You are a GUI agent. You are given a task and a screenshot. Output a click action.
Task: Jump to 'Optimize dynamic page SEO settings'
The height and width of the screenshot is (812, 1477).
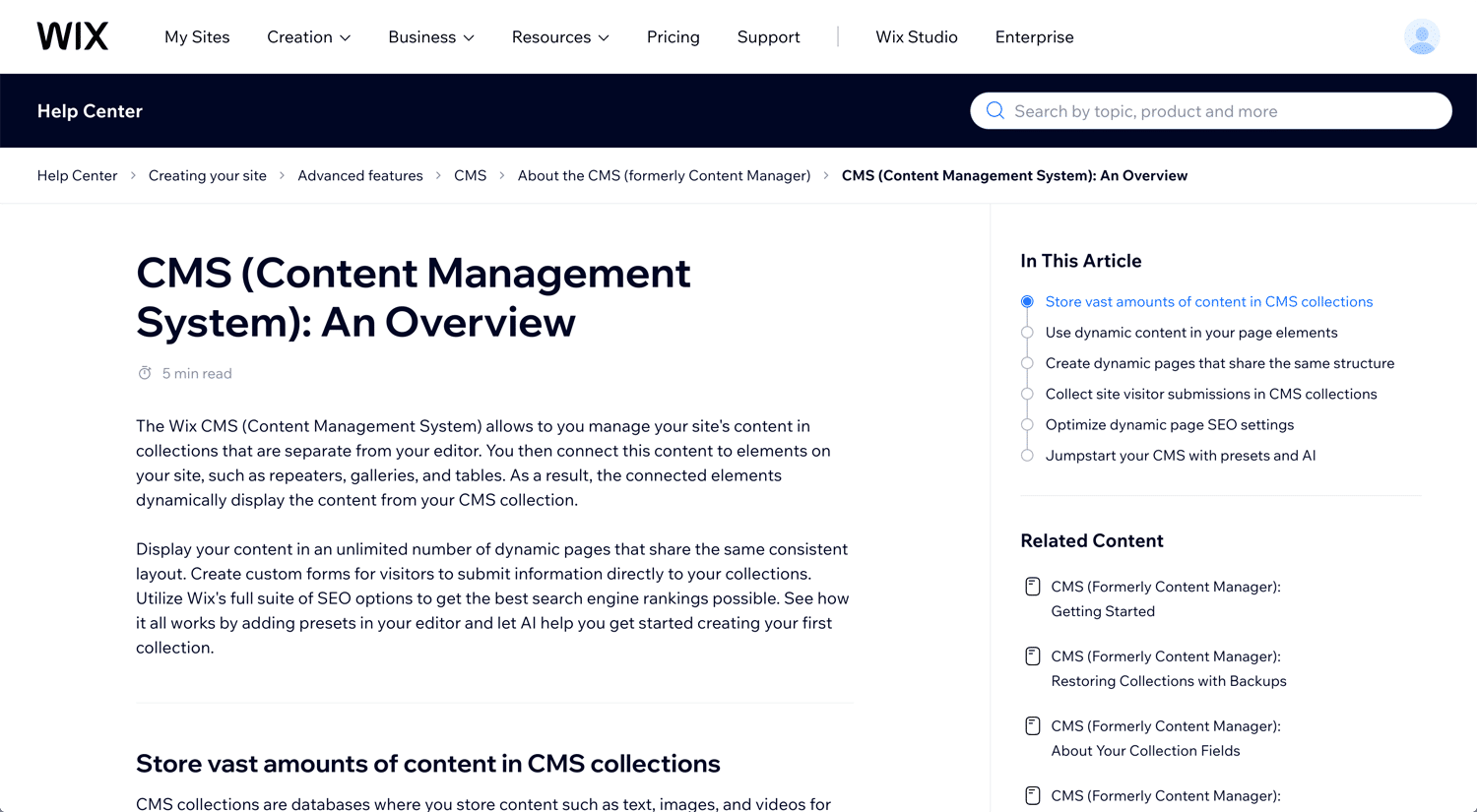(1170, 424)
